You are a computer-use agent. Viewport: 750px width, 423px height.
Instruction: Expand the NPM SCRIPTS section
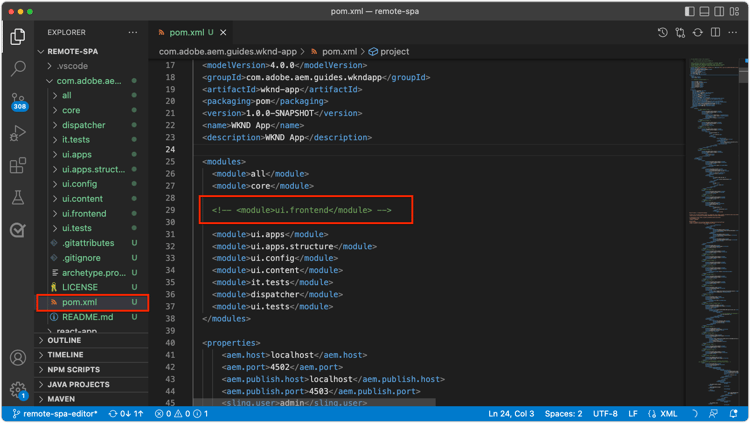[72, 369]
